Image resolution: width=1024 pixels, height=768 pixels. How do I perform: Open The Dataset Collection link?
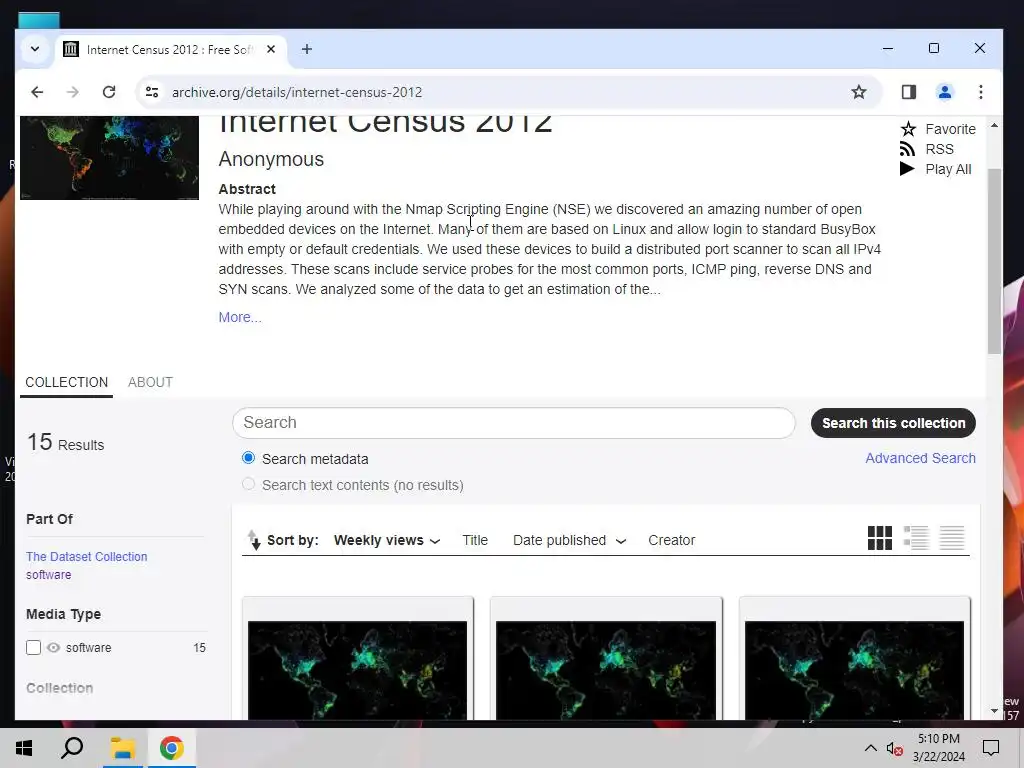86,556
